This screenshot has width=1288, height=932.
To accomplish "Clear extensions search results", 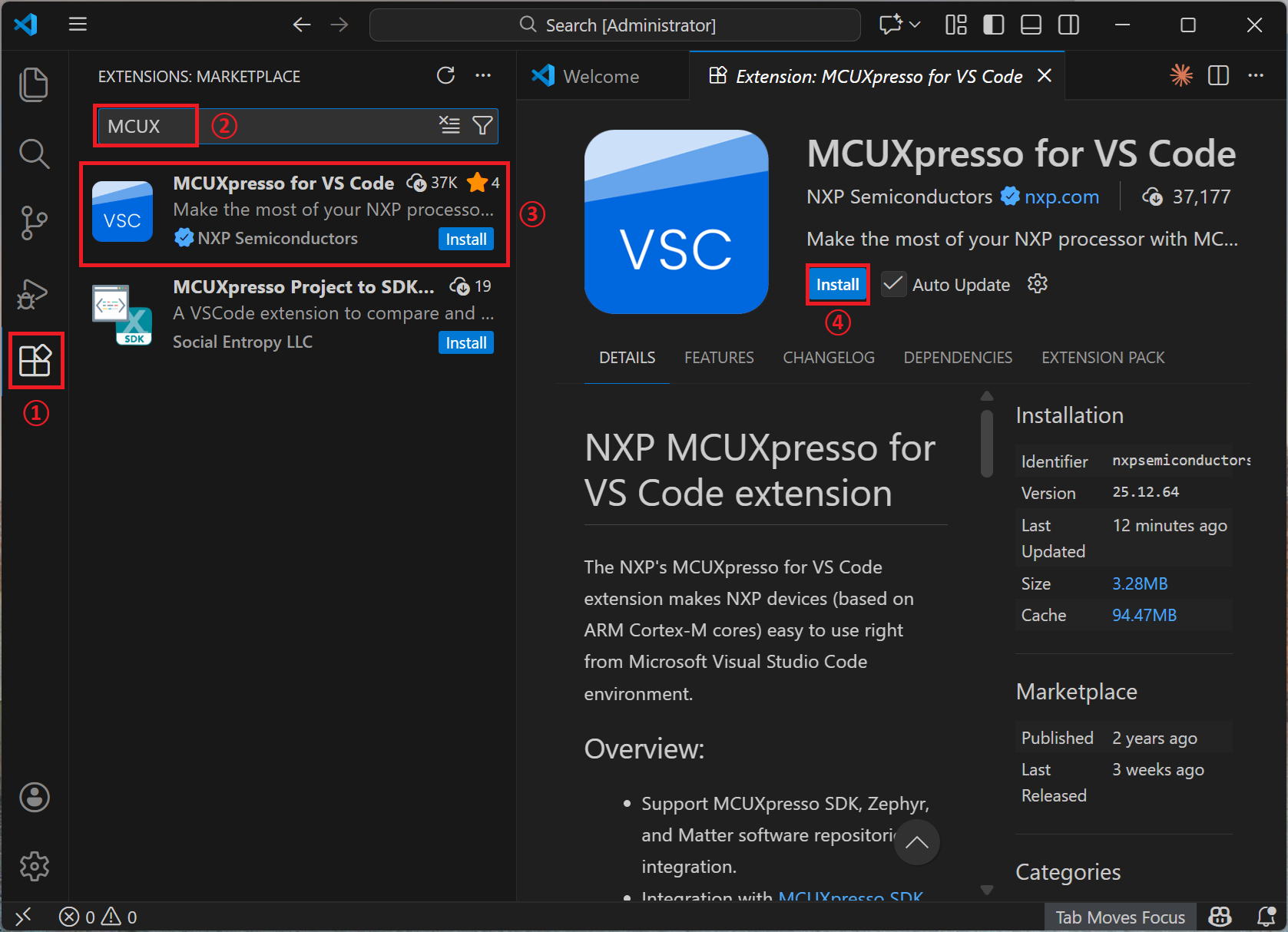I will pyautogui.click(x=449, y=125).
